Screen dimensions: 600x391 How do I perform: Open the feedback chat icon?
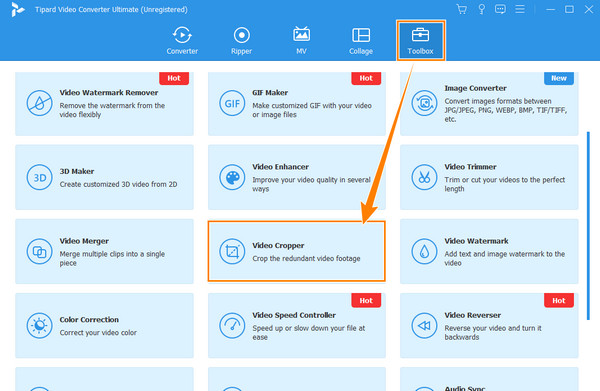[x=500, y=9]
